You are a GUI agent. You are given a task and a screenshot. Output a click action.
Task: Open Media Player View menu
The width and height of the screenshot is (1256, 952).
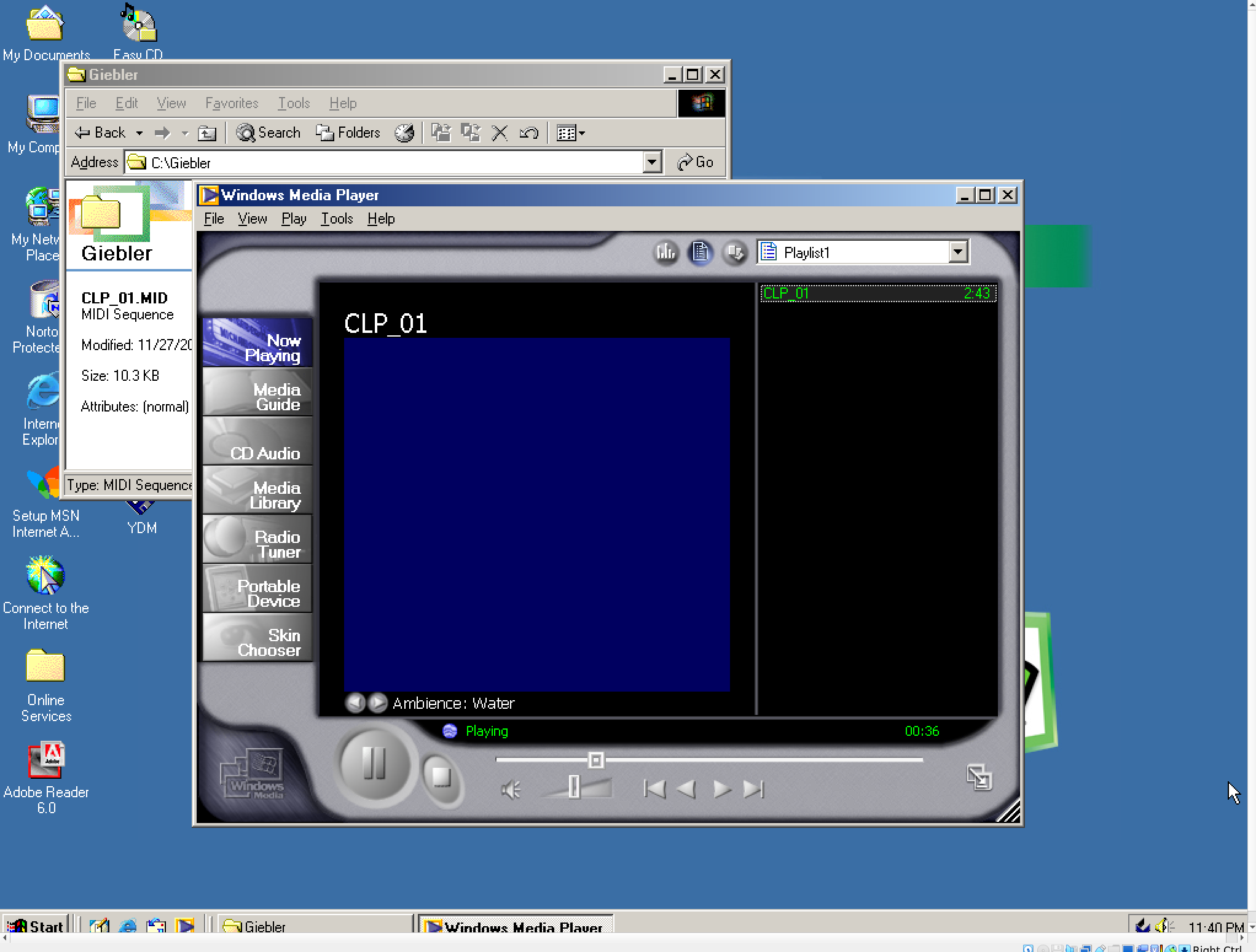252,219
